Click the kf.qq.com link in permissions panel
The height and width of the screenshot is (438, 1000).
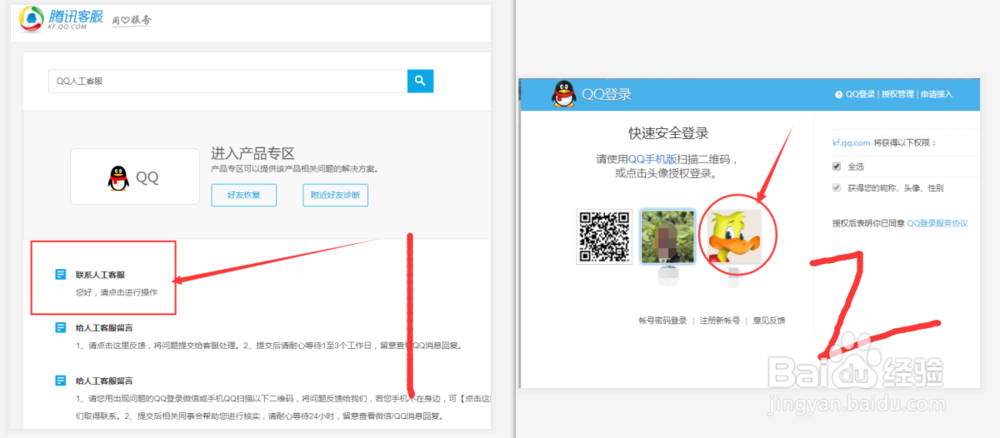[851, 143]
